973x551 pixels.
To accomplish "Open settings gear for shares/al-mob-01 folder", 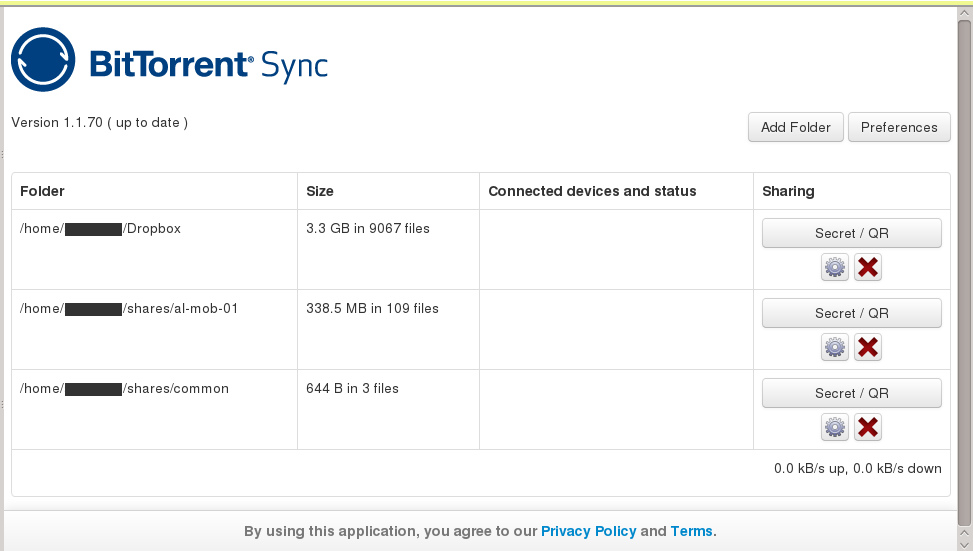I will coord(835,347).
